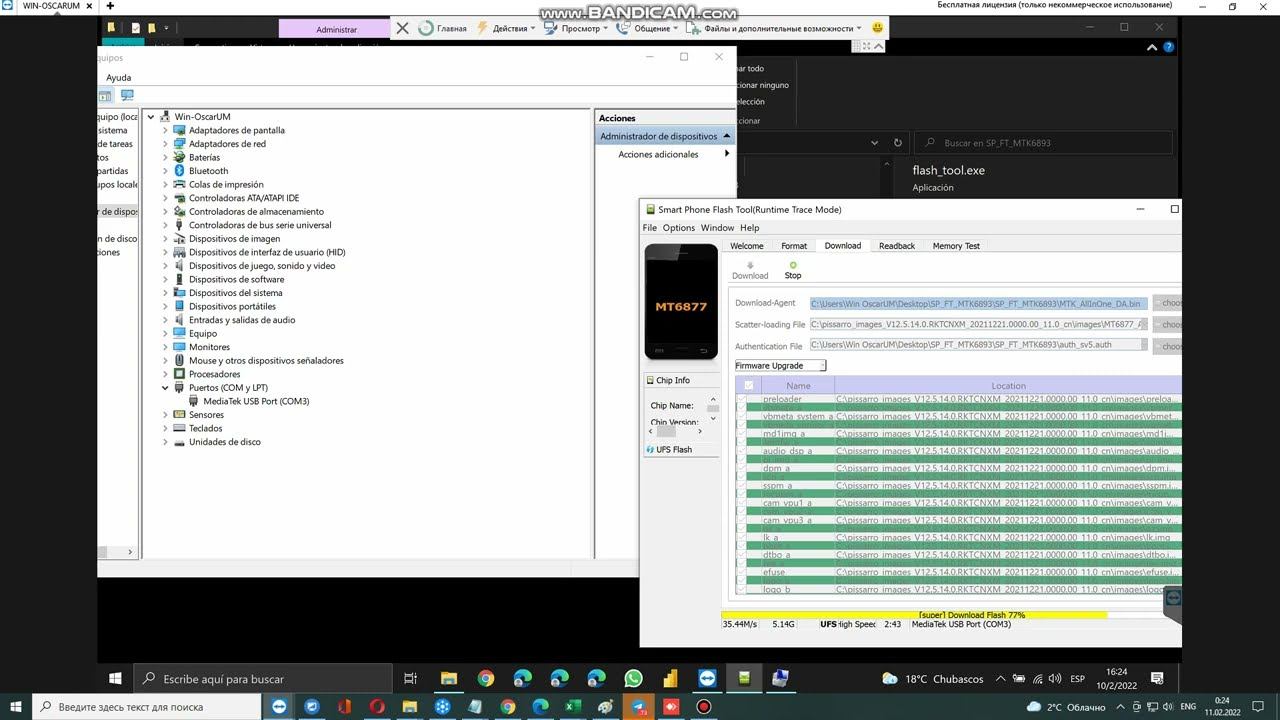Collapse the Administrador de dispositivos actions section
Screen dimensions: 1280x720
pyautogui.click(x=726, y=136)
